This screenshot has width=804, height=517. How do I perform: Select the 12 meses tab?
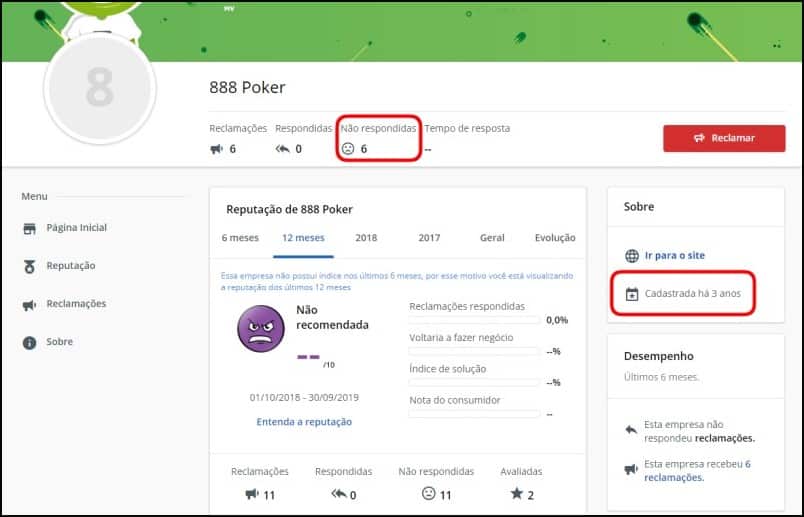point(303,238)
